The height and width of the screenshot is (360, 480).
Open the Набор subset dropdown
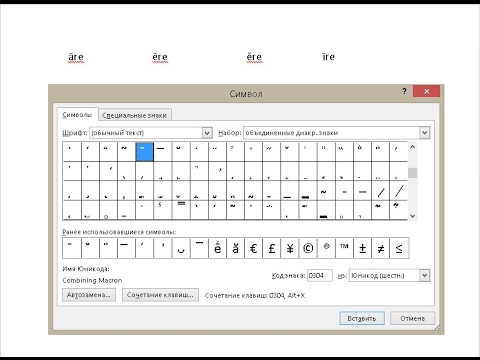click(x=424, y=133)
